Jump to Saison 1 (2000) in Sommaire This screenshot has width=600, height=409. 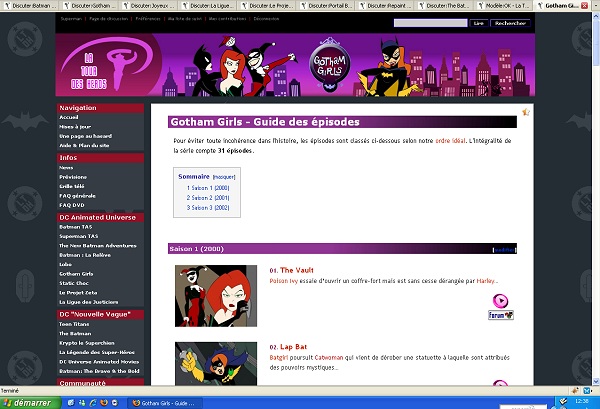[208, 188]
